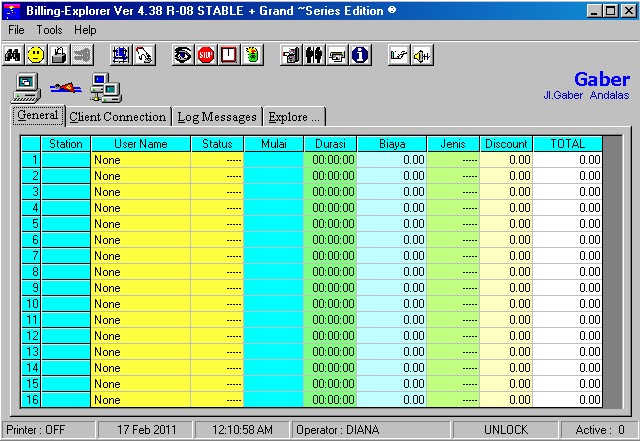640x441 pixels.
Task: Click Station cell in row 2
Action: pos(66,176)
